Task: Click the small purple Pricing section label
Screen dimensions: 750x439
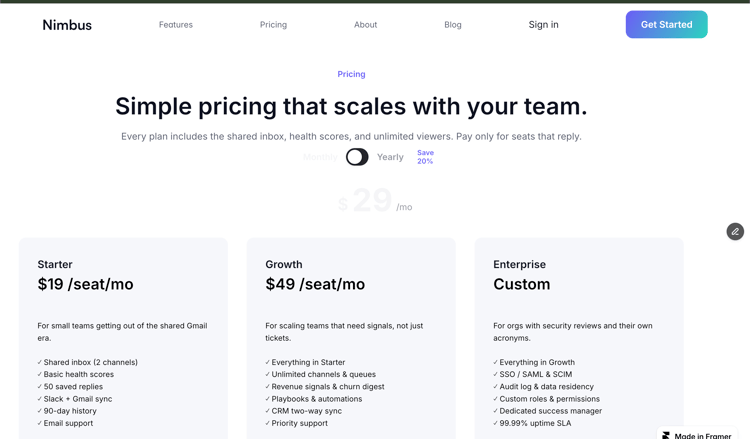Action: coord(351,74)
